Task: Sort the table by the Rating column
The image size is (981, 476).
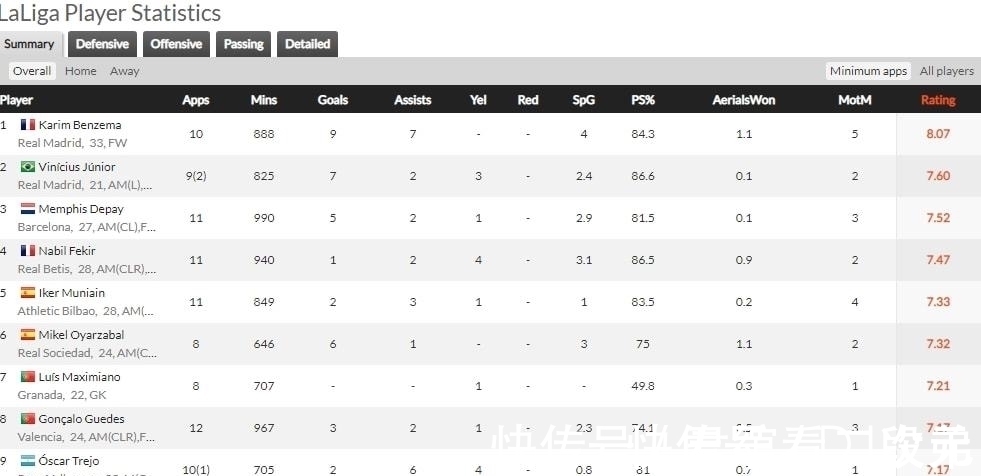Action: [937, 100]
